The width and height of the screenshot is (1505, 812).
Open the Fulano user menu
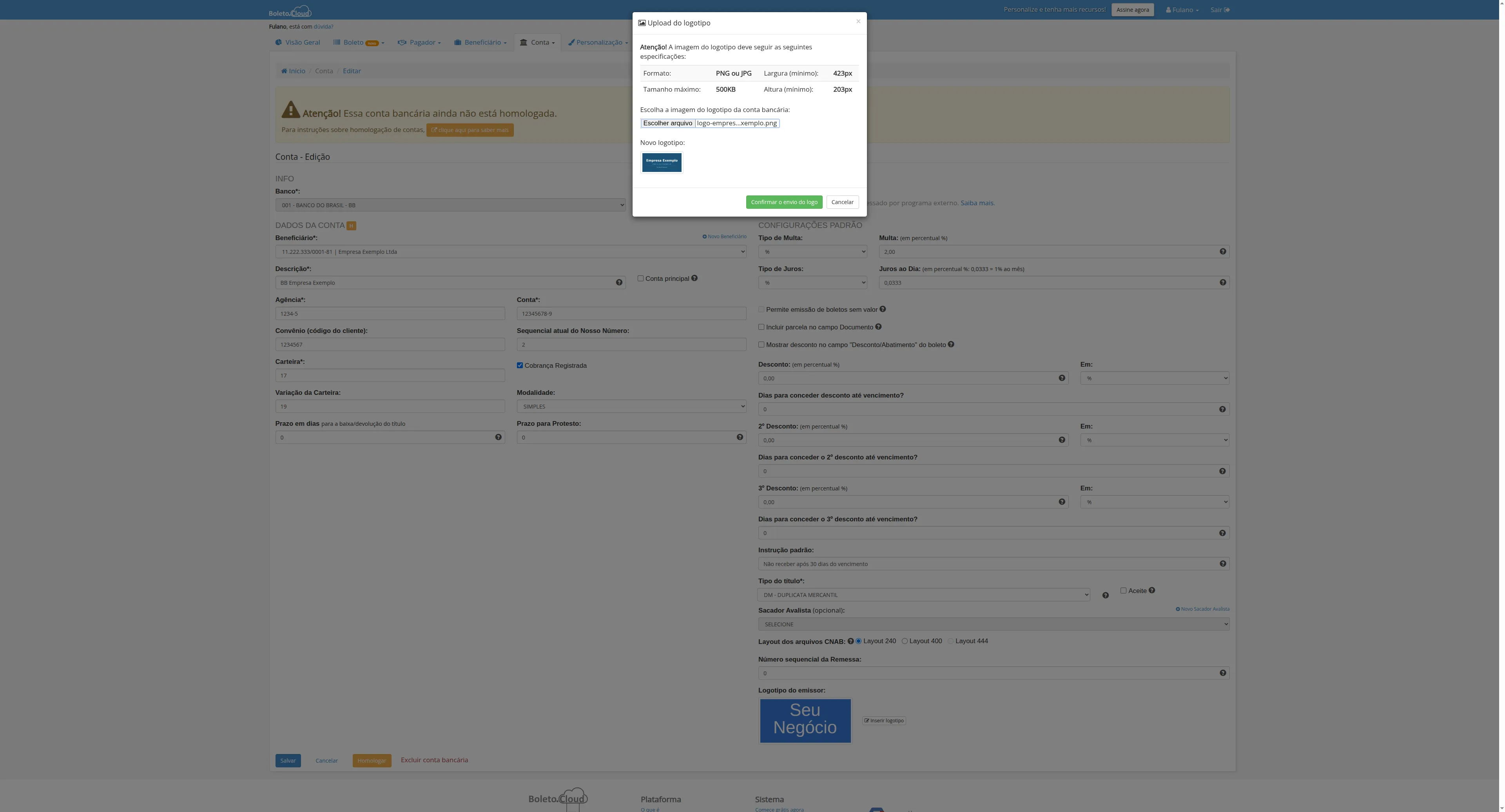coord(1181,9)
